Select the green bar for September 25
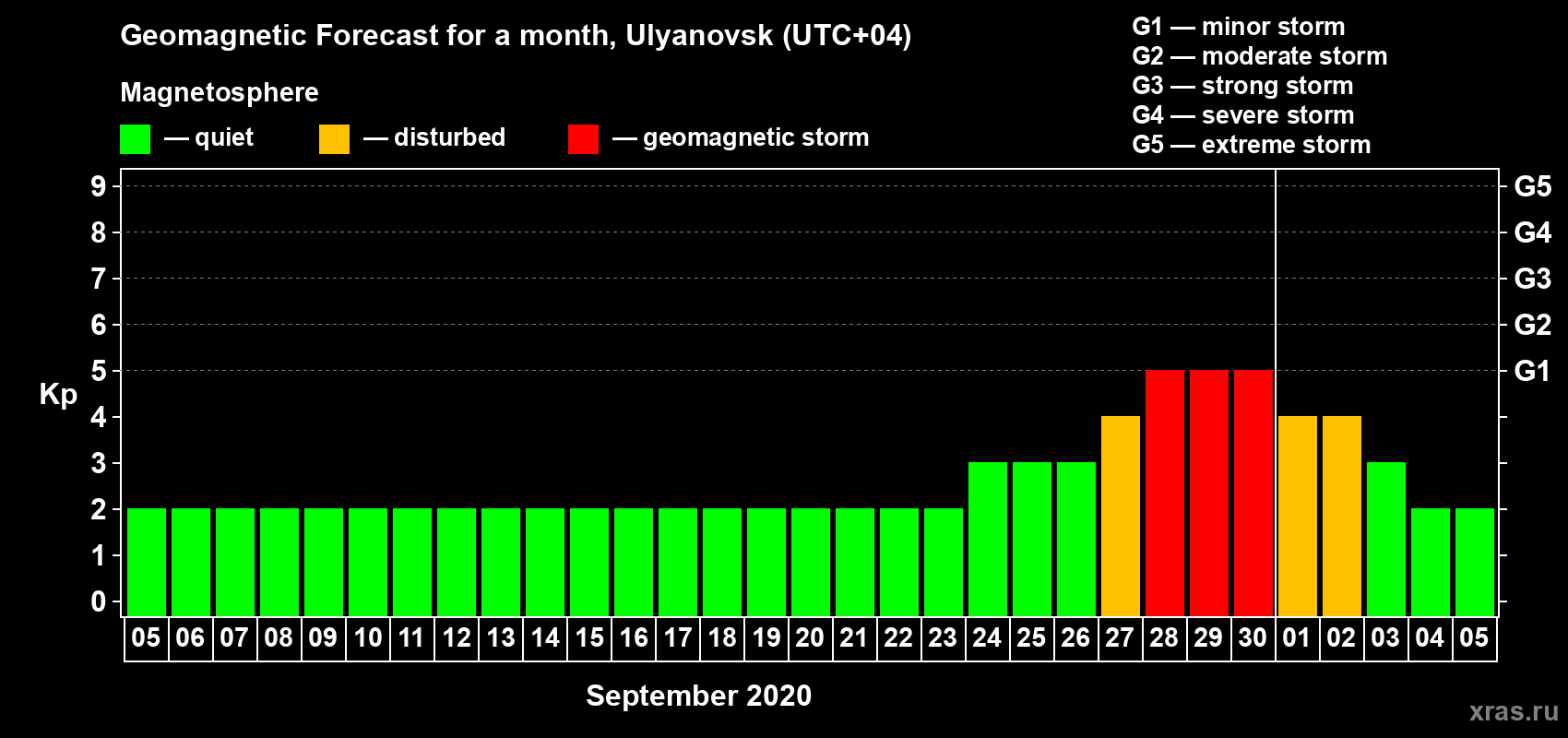Viewport: 1568px width, 738px height. point(1032,539)
